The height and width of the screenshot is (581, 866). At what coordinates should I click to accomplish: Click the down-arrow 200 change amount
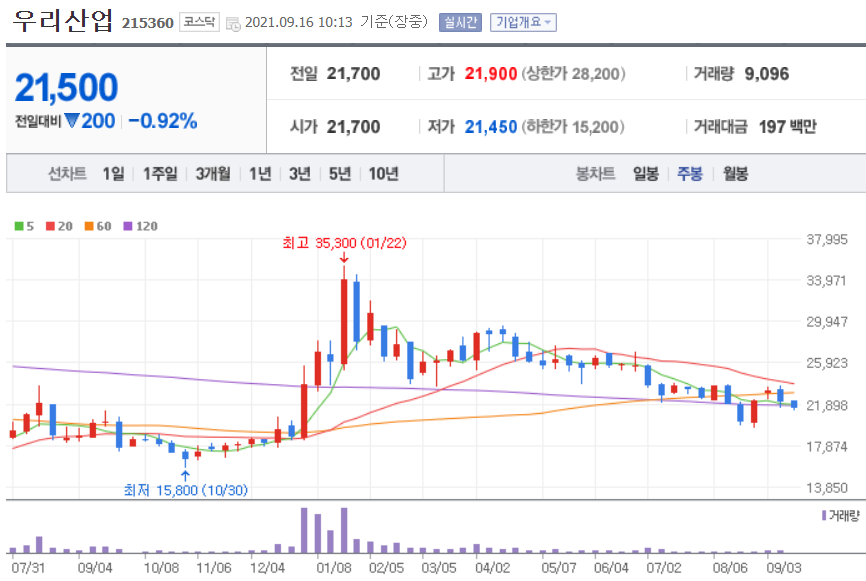click(89, 121)
